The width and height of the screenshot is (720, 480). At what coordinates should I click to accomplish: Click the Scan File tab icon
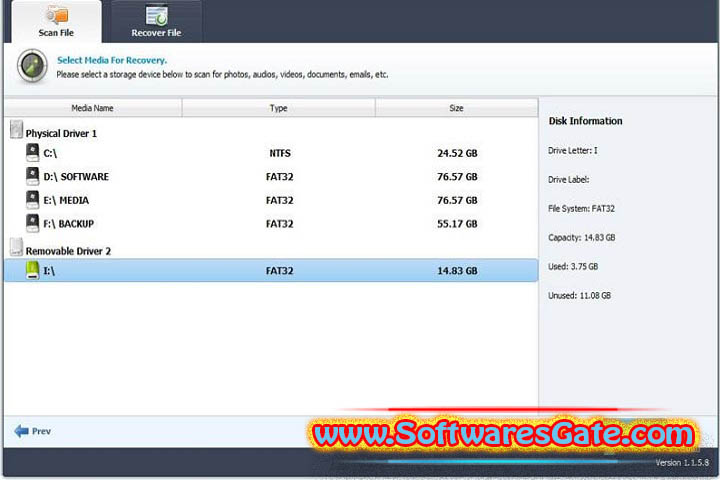pos(57,15)
